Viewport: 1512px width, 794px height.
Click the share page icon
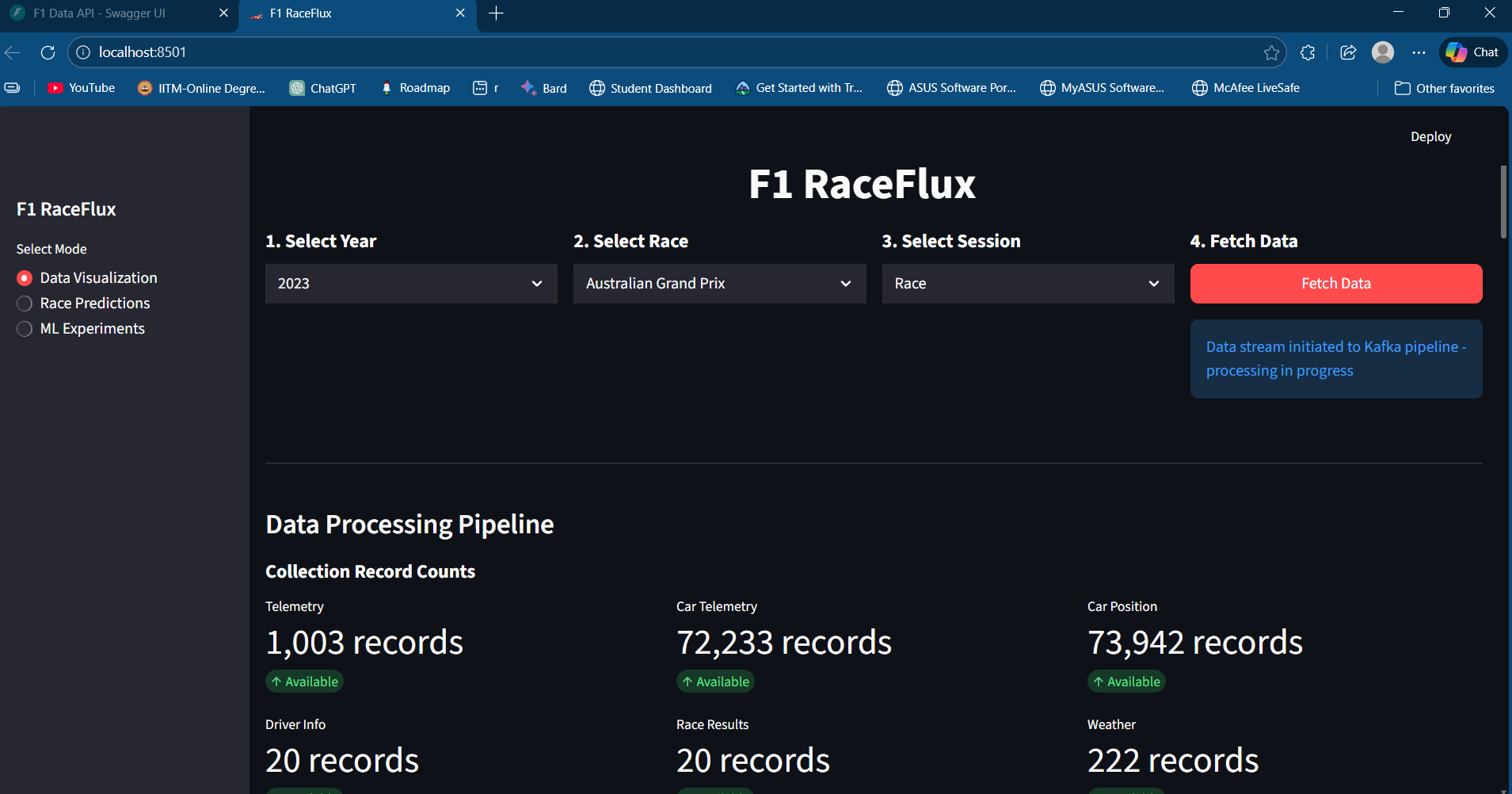click(1348, 52)
